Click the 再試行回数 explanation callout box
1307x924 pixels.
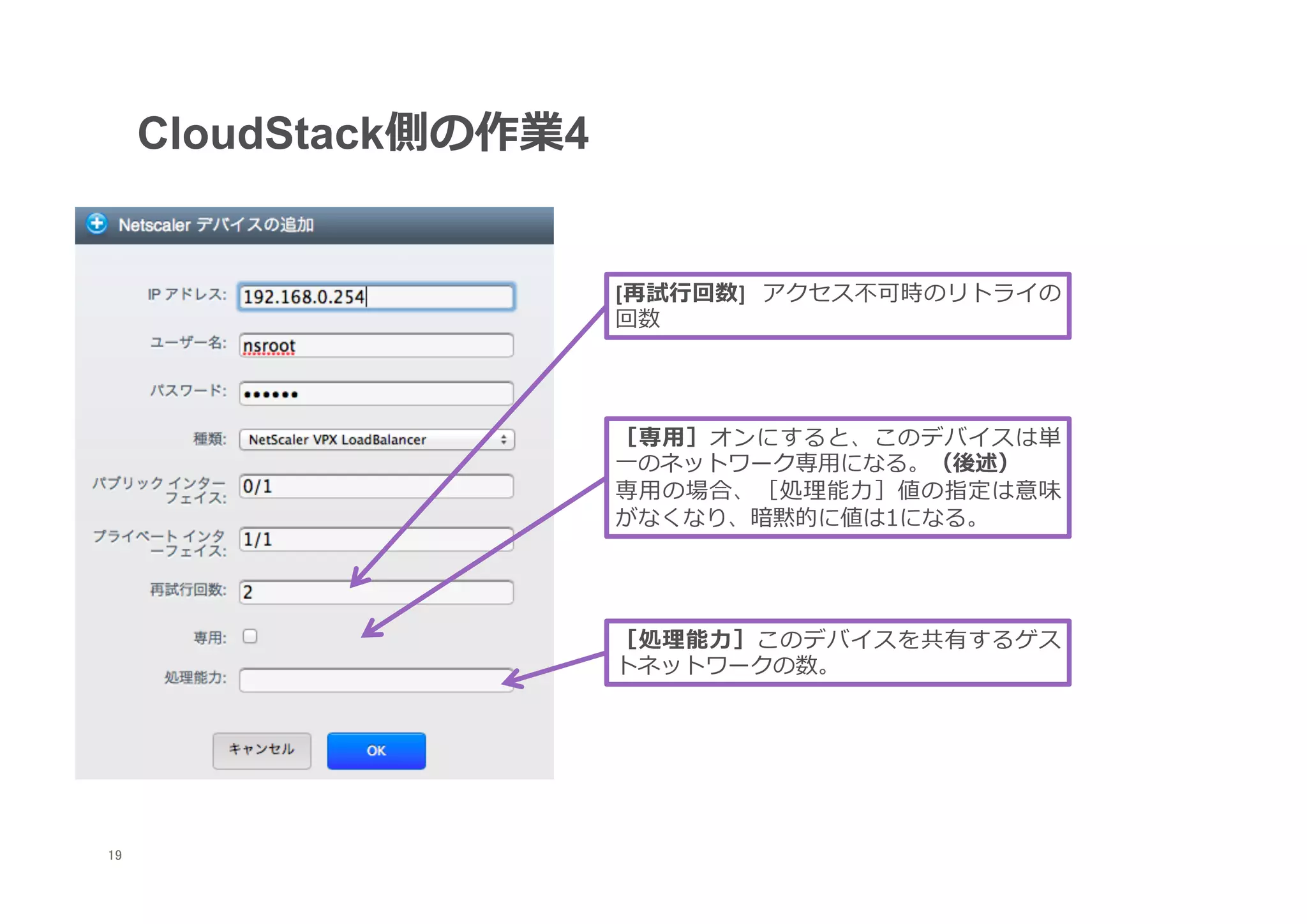[837, 306]
